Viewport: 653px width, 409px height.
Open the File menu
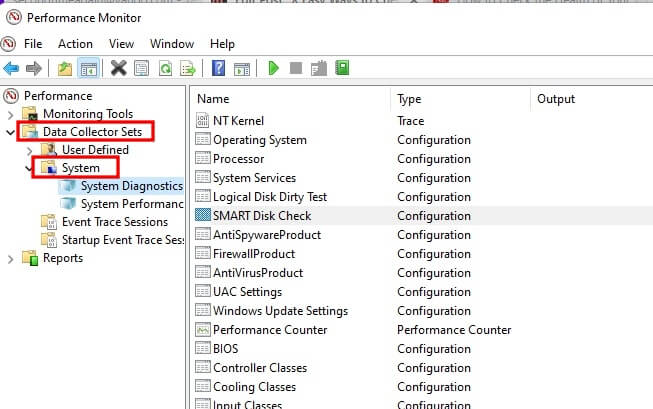(x=33, y=44)
